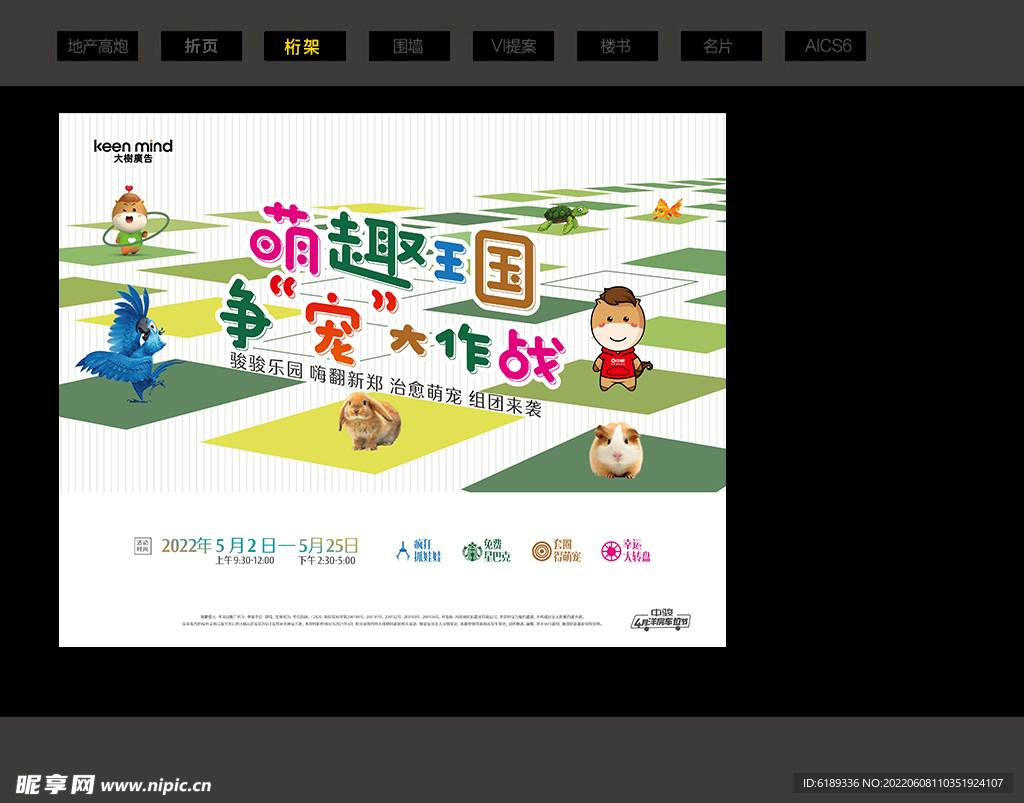Click the blue claw machine icon

[402, 551]
